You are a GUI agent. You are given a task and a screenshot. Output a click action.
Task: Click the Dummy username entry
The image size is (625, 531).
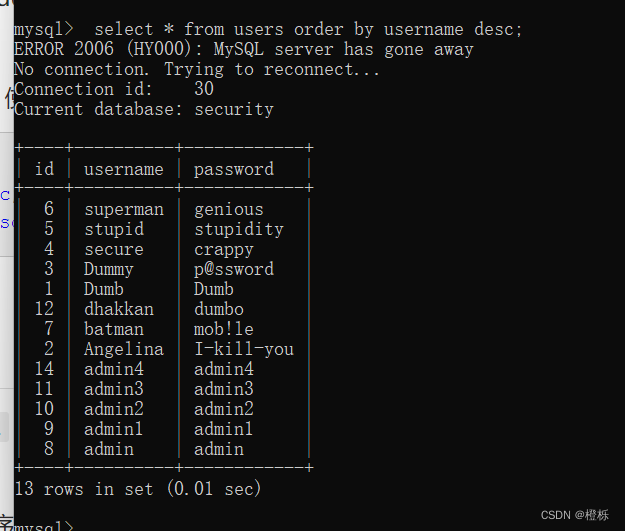pos(108,269)
